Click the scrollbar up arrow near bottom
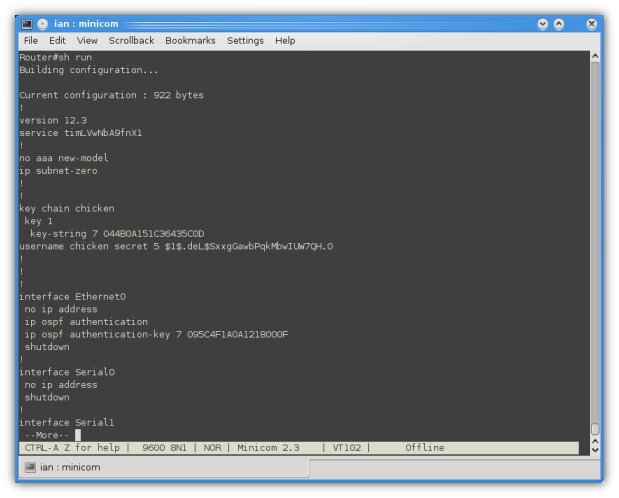This screenshot has width=619, height=498. (595, 441)
